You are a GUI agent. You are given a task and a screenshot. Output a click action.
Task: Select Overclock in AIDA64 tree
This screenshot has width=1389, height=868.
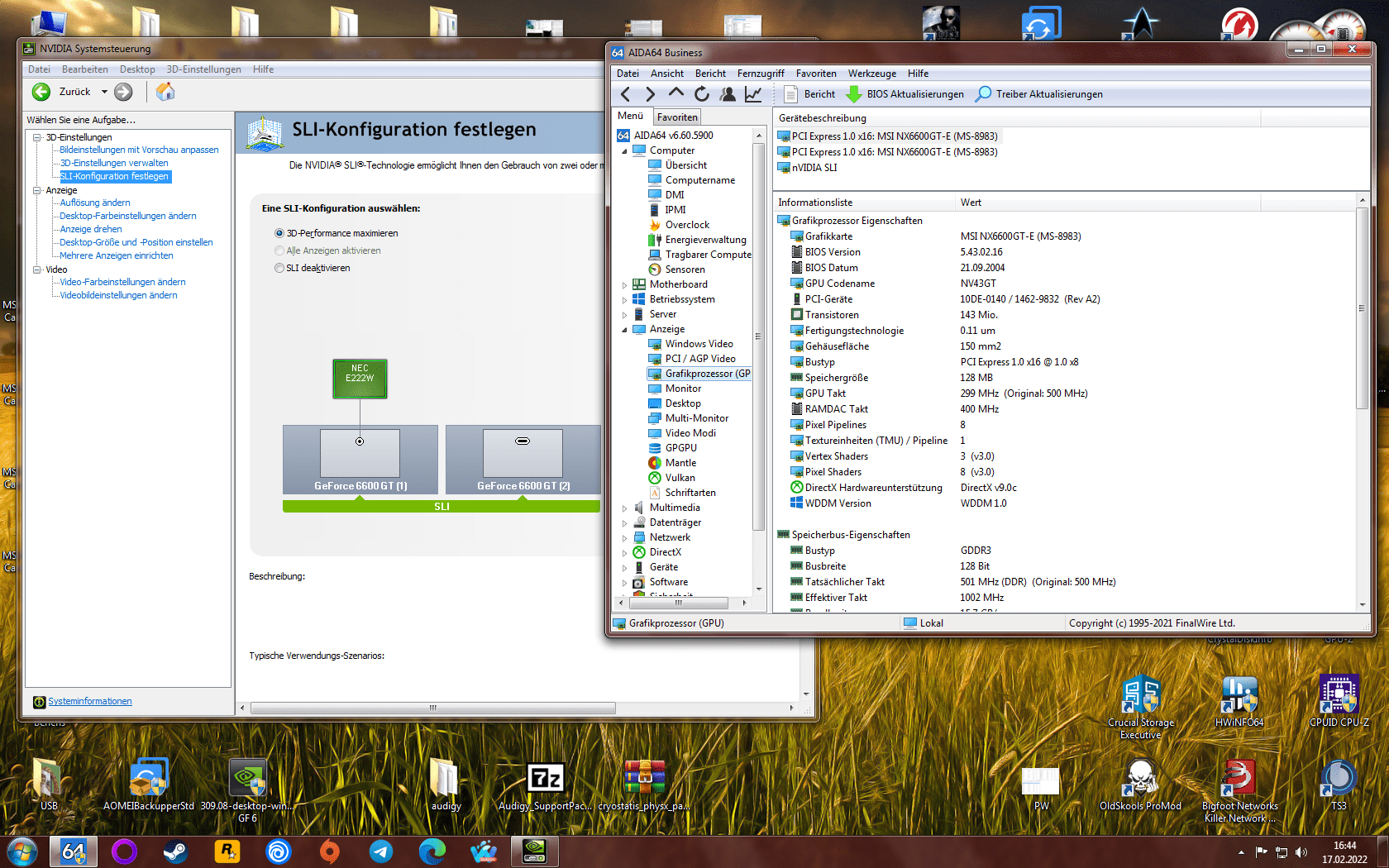tap(687, 225)
